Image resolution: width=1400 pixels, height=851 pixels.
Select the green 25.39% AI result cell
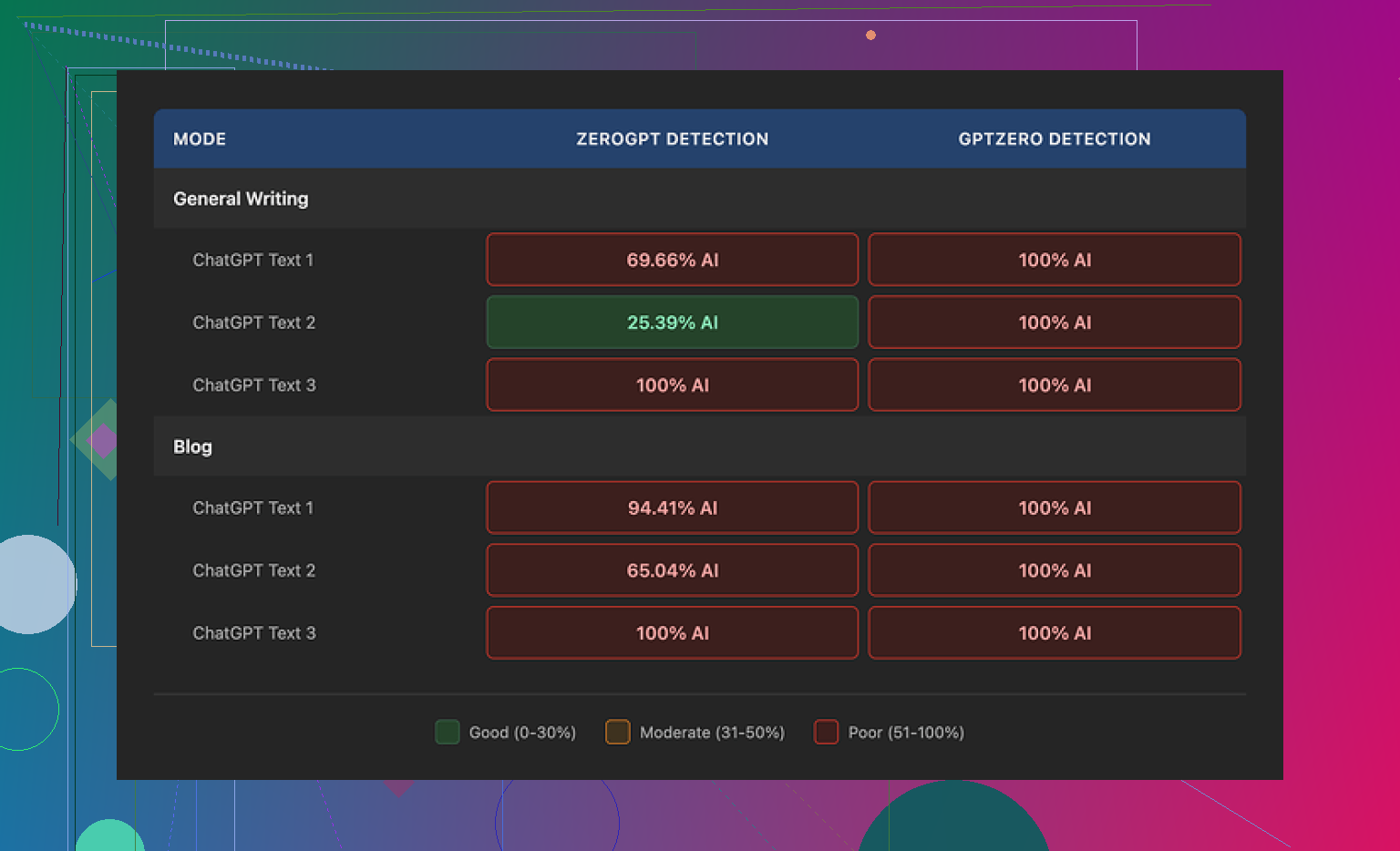click(672, 323)
